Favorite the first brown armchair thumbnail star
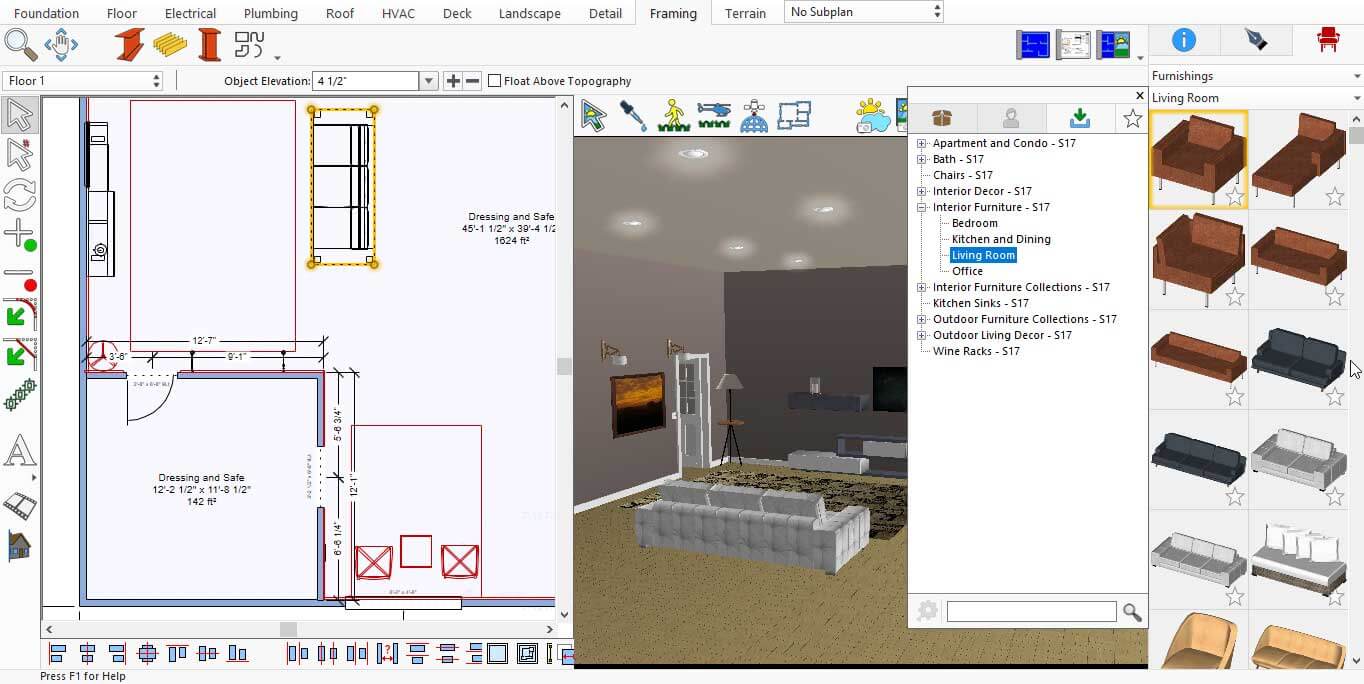This screenshot has height=684, width=1364. point(1235,196)
